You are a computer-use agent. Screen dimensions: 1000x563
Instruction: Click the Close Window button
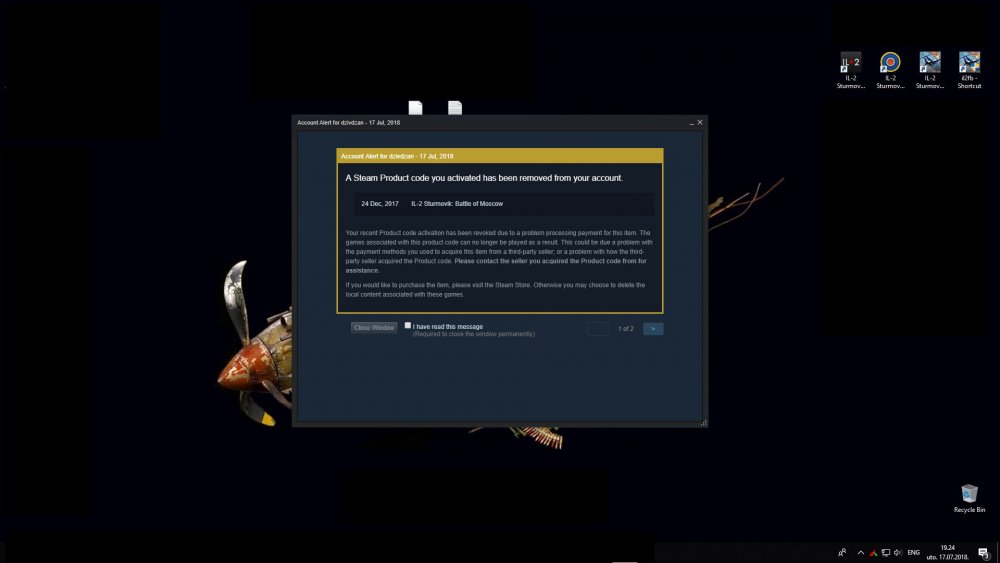tap(374, 328)
